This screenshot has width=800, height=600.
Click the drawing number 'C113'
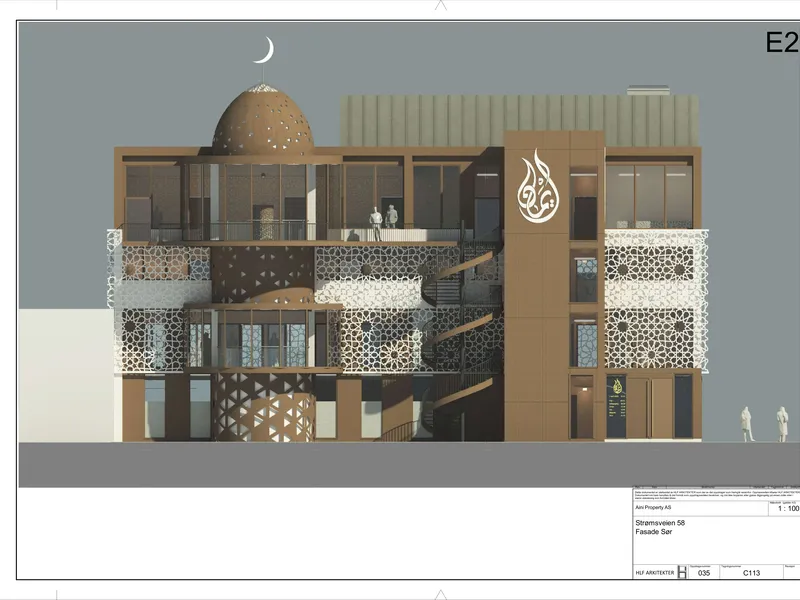coord(752,573)
